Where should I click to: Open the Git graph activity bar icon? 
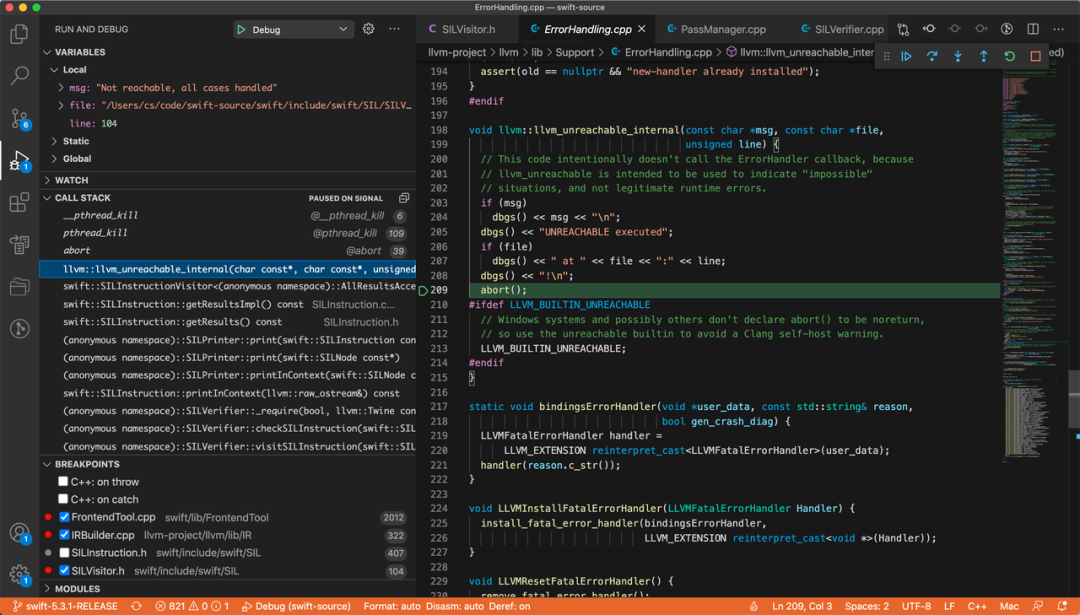19,329
